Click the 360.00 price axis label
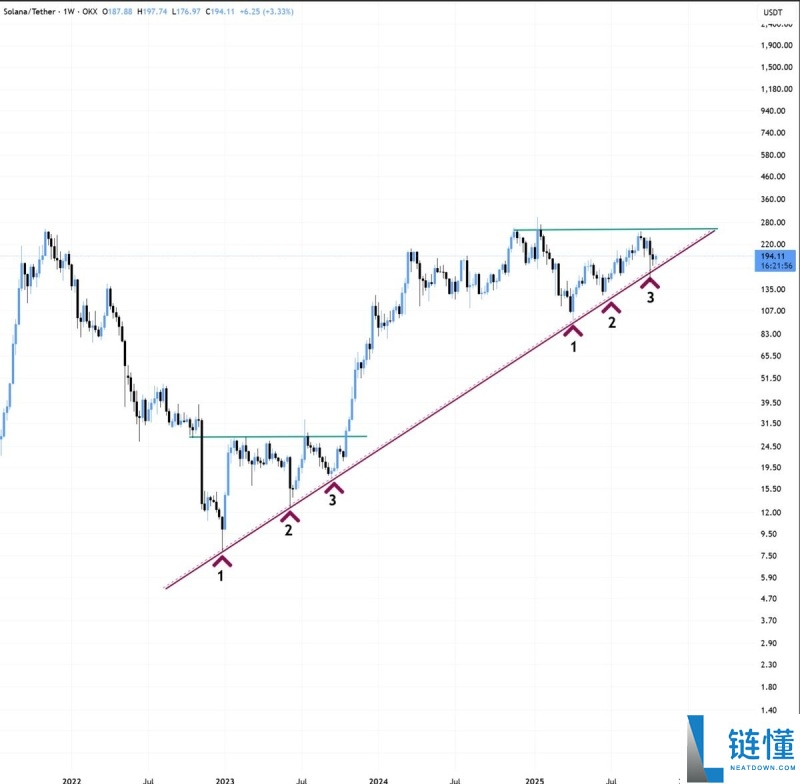The image size is (800, 784). coord(773,199)
